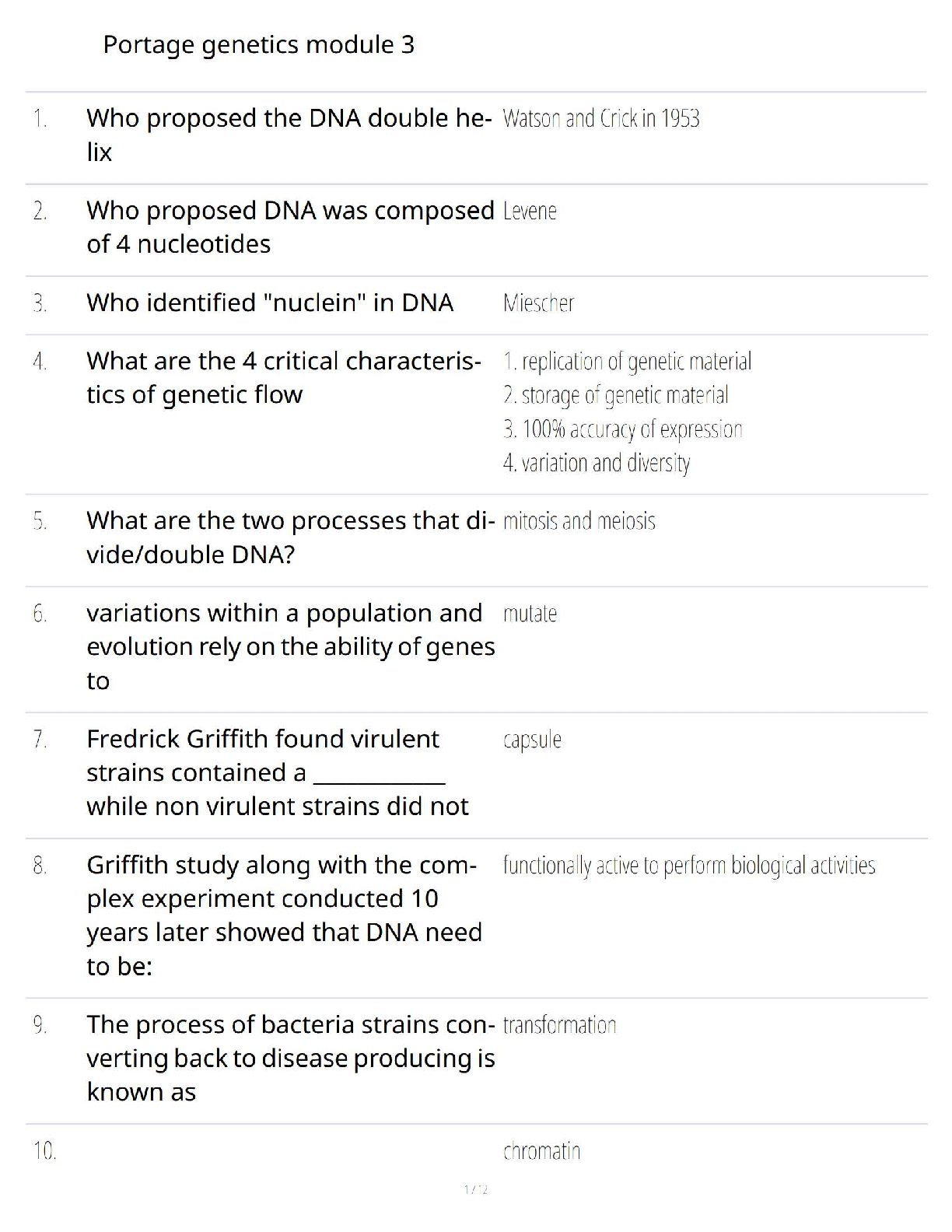This screenshot has width=952, height=1232.
Task: Click the answer "capsule"
Action: (x=532, y=740)
